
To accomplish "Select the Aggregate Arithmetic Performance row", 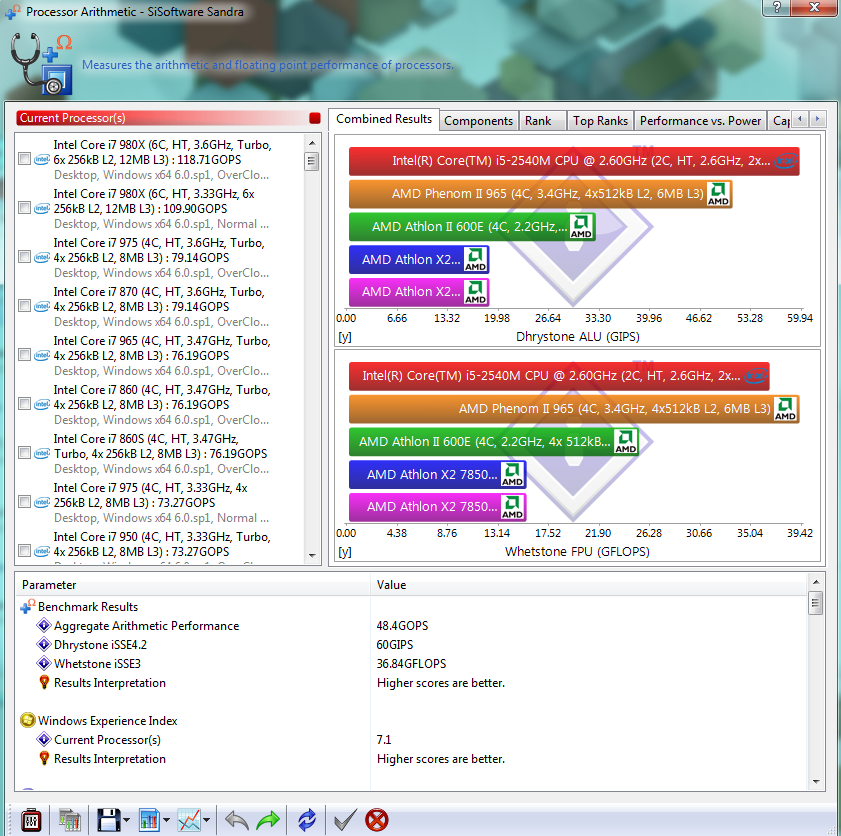I will pos(412,625).
